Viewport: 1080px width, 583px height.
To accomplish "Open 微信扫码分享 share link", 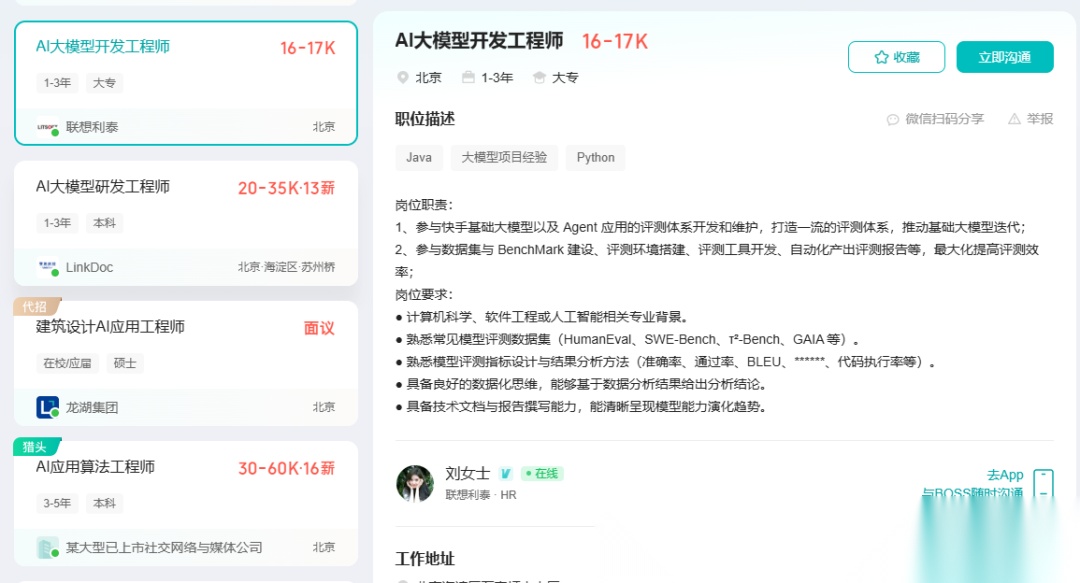I will pyautogui.click(x=935, y=119).
